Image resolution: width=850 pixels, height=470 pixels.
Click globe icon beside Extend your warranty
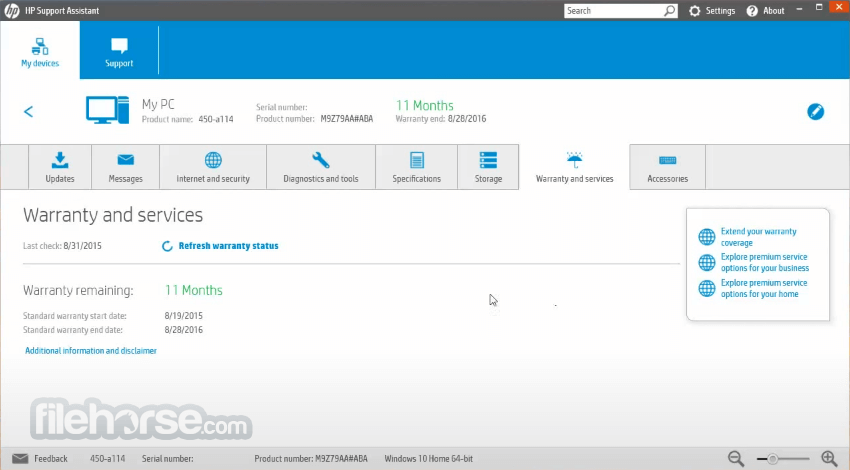pyautogui.click(x=706, y=237)
